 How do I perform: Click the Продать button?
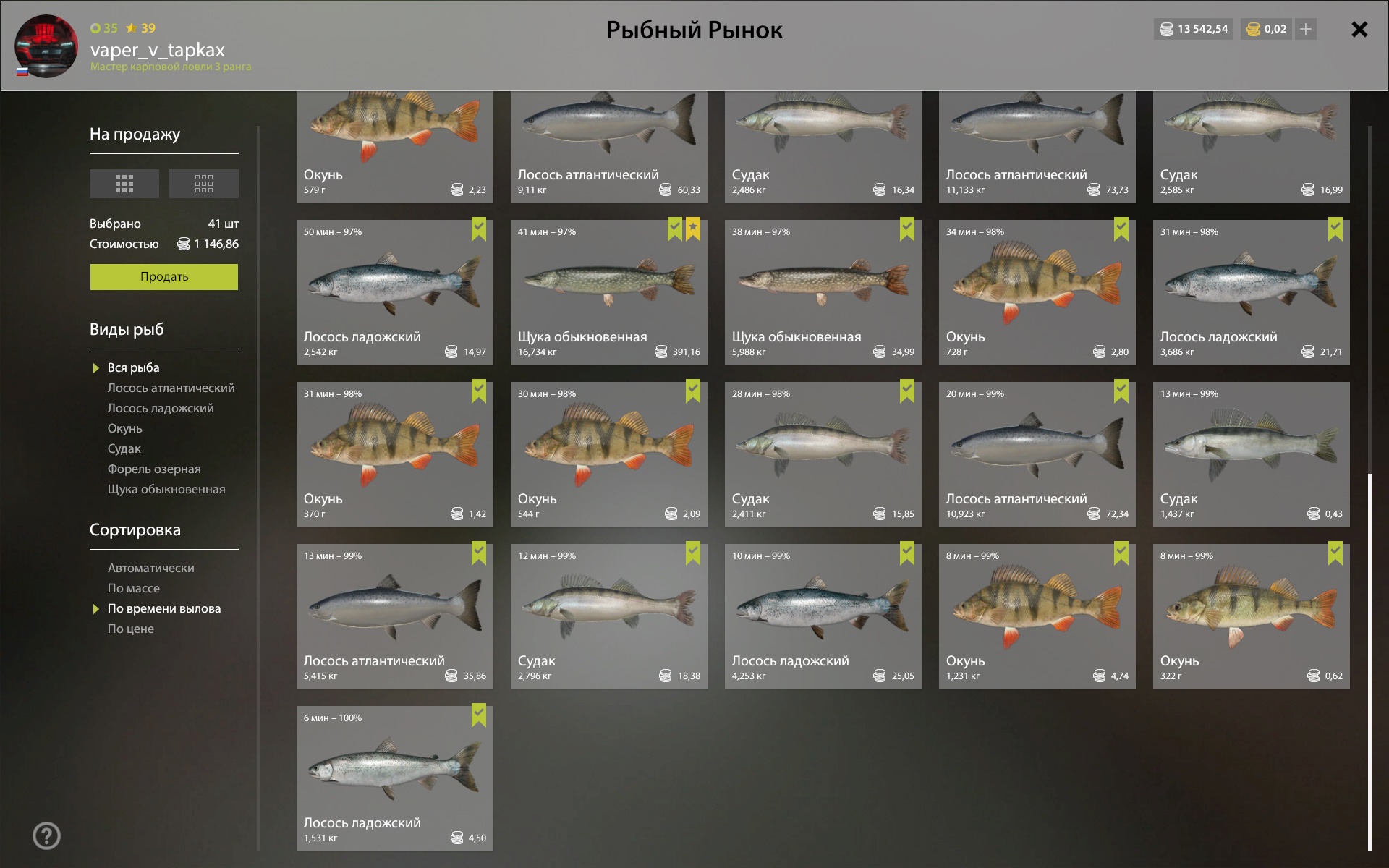click(164, 277)
